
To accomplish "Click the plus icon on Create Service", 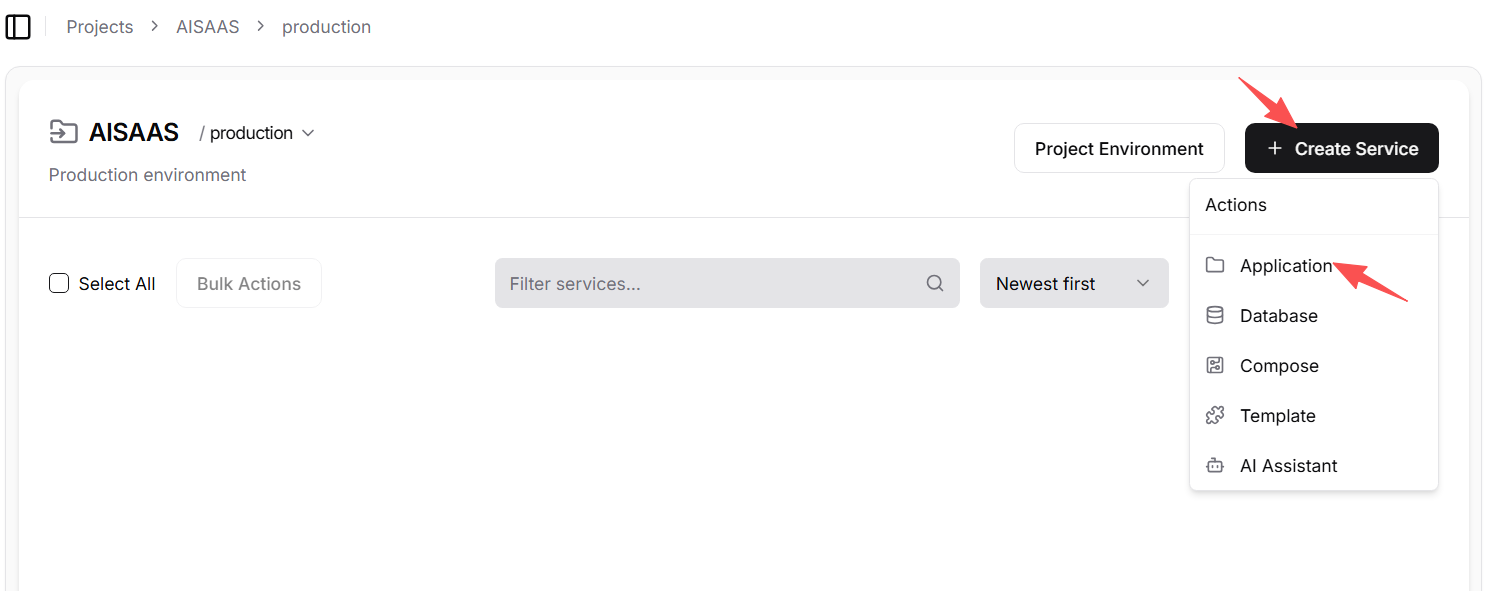I will tap(1274, 148).
